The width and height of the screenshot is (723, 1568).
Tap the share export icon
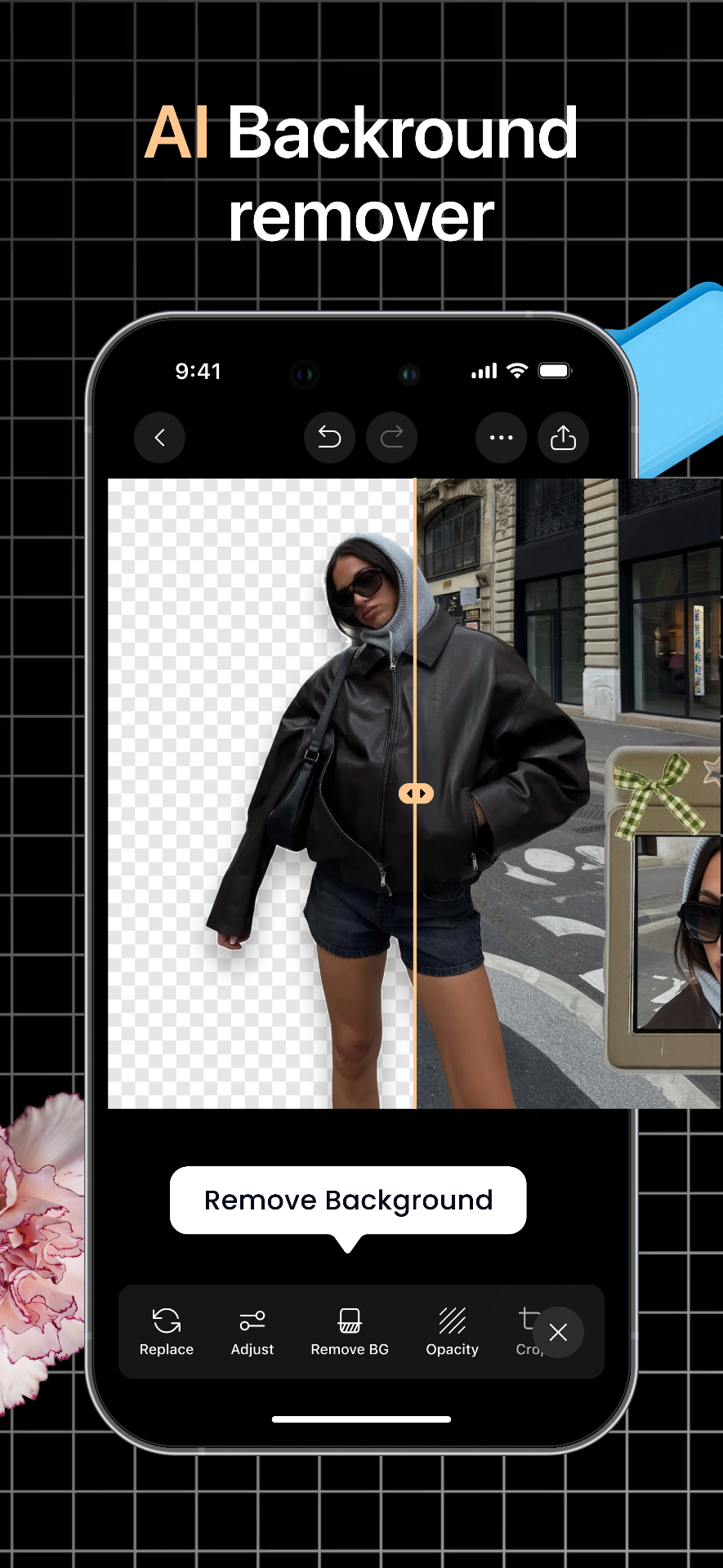tap(563, 438)
